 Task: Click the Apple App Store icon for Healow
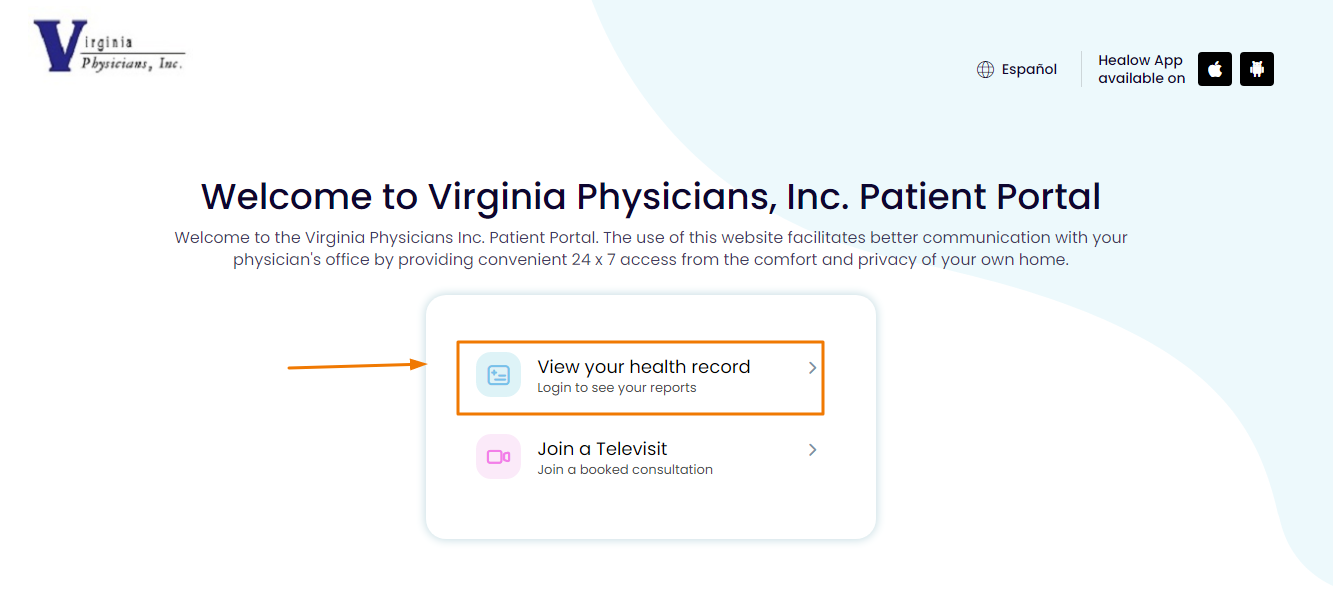[x=1214, y=68]
